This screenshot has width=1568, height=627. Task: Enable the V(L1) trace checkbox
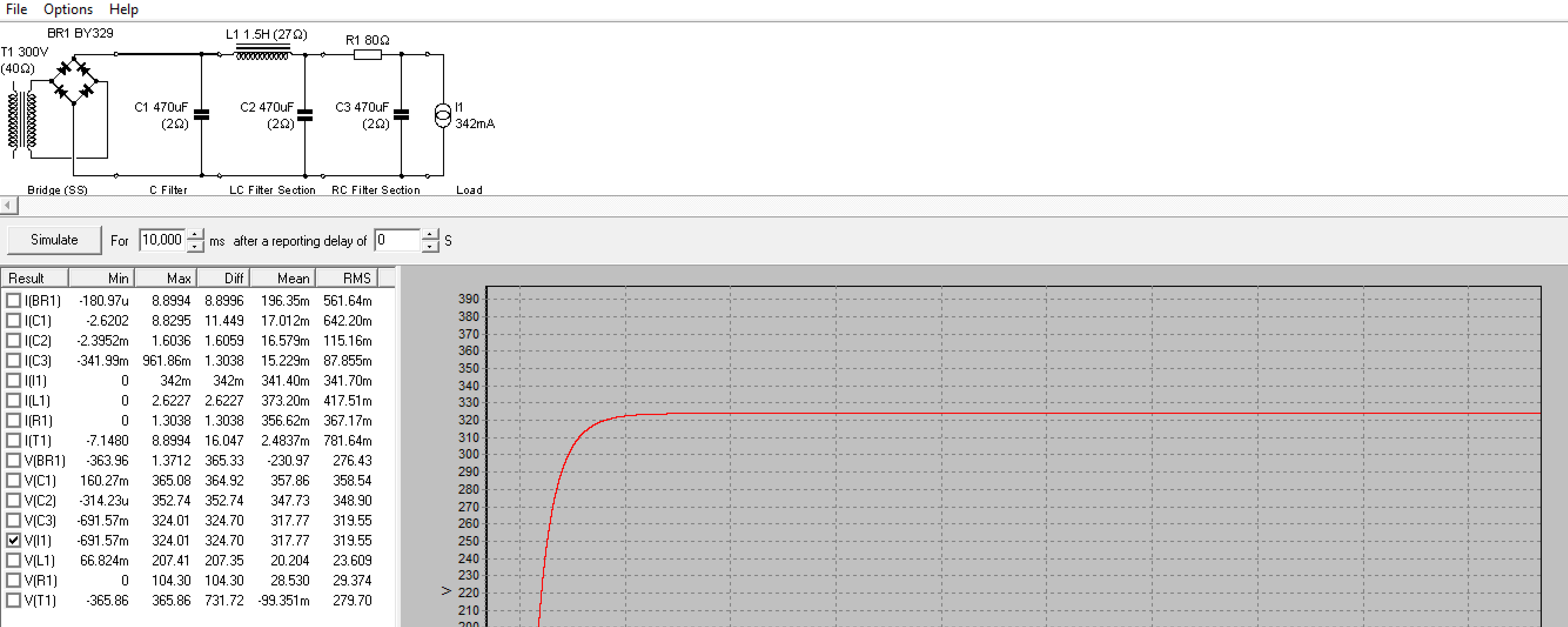(13, 561)
